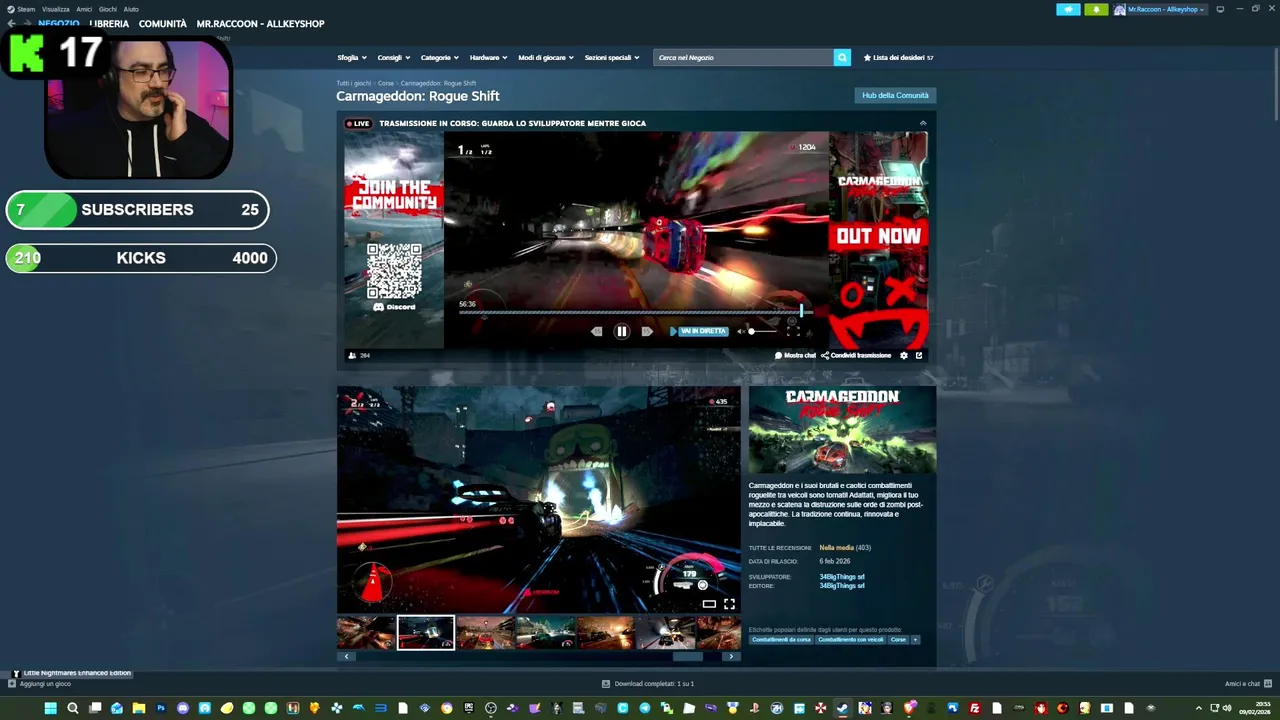The image size is (1280, 720).
Task: Open 'Download completati' status area
Action: pos(648,684)
